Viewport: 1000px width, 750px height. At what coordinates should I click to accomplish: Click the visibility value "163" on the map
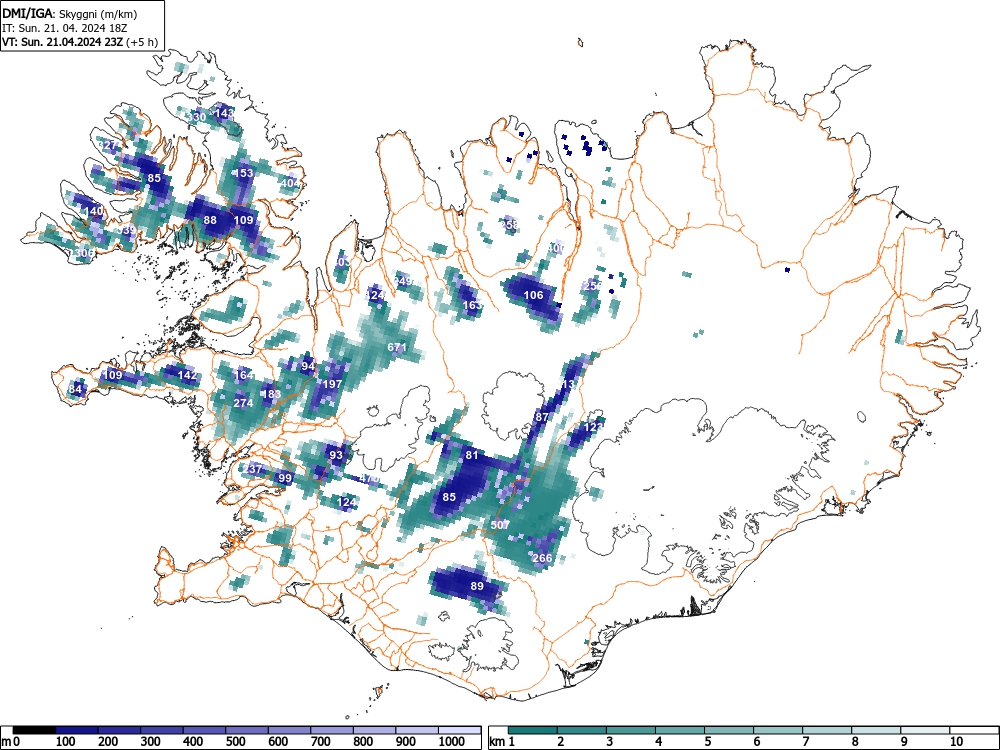point(473,305)
